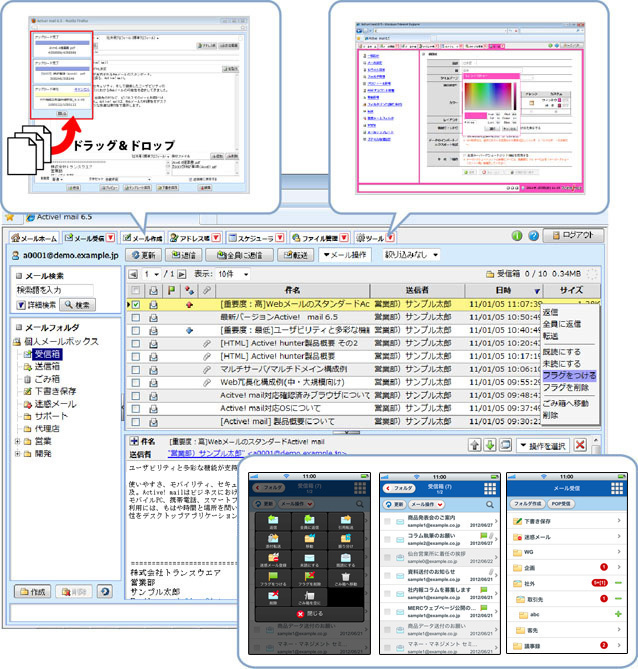Image resolution: width=638 pixels, height=669 pixels.
Task: Choose フラグをつける in context menu
Action: [x=569, y=376]
